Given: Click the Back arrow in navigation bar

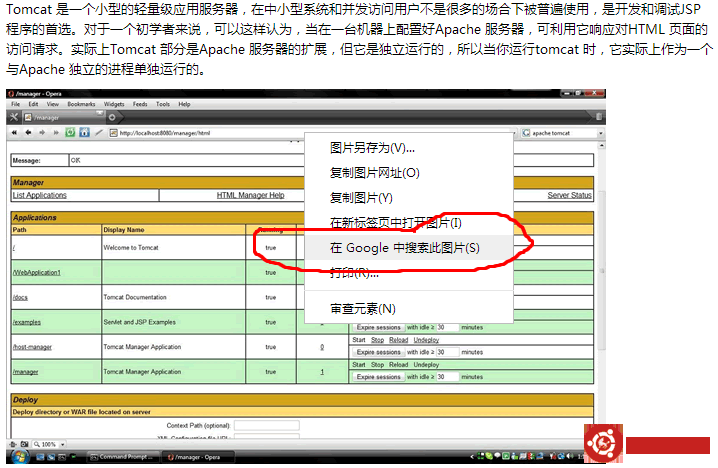Looking at the screenshot, I should [x=28, y=132].
